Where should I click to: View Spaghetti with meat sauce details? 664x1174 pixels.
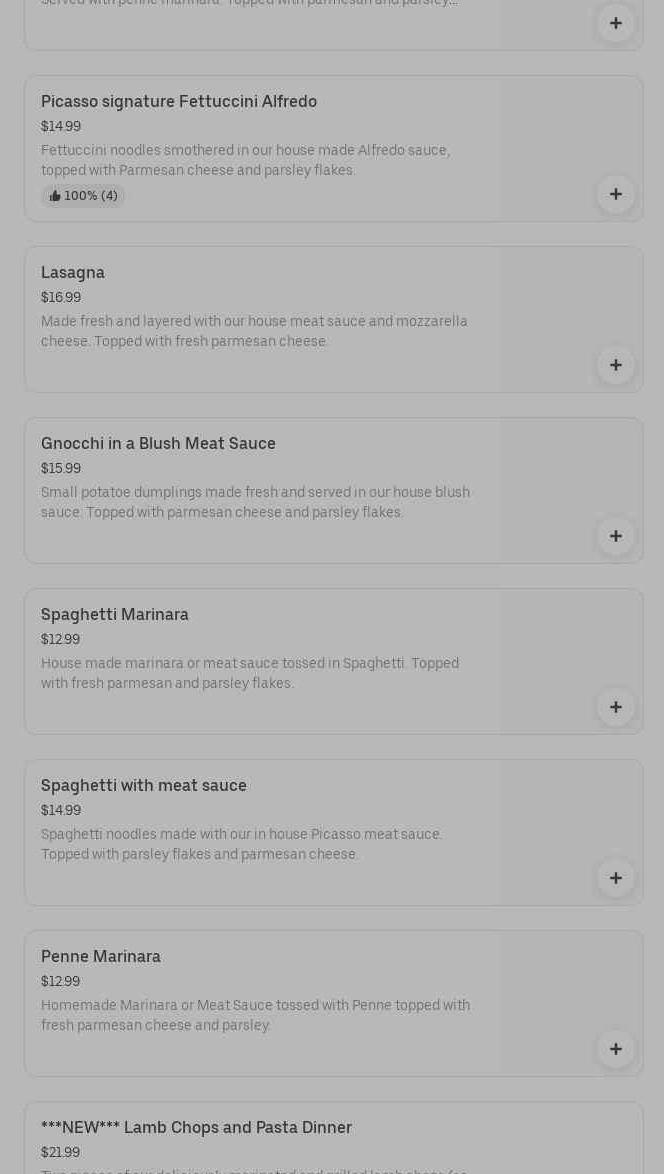click(144, 786)
